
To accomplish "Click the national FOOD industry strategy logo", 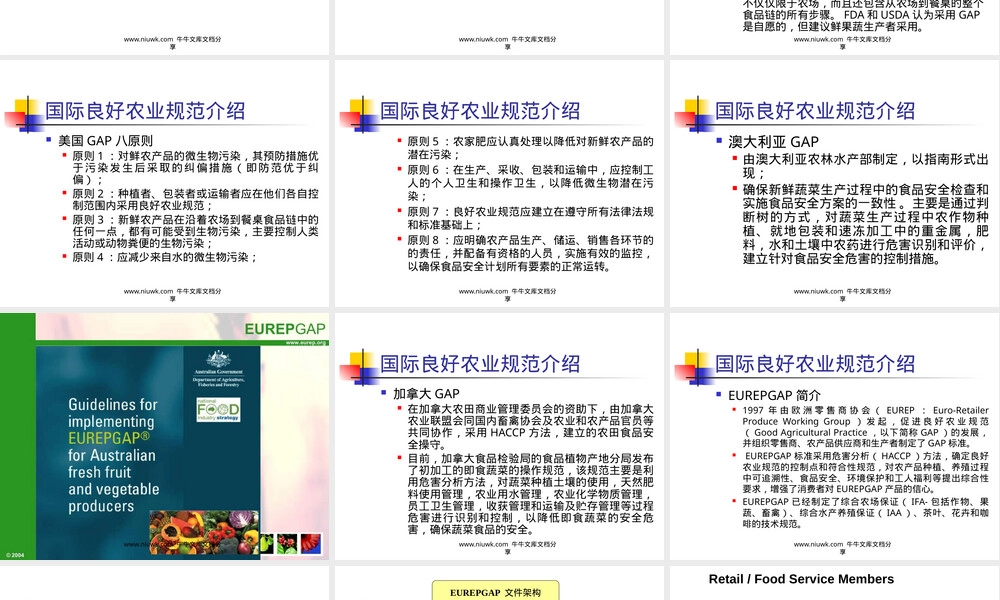I will 219,409.
